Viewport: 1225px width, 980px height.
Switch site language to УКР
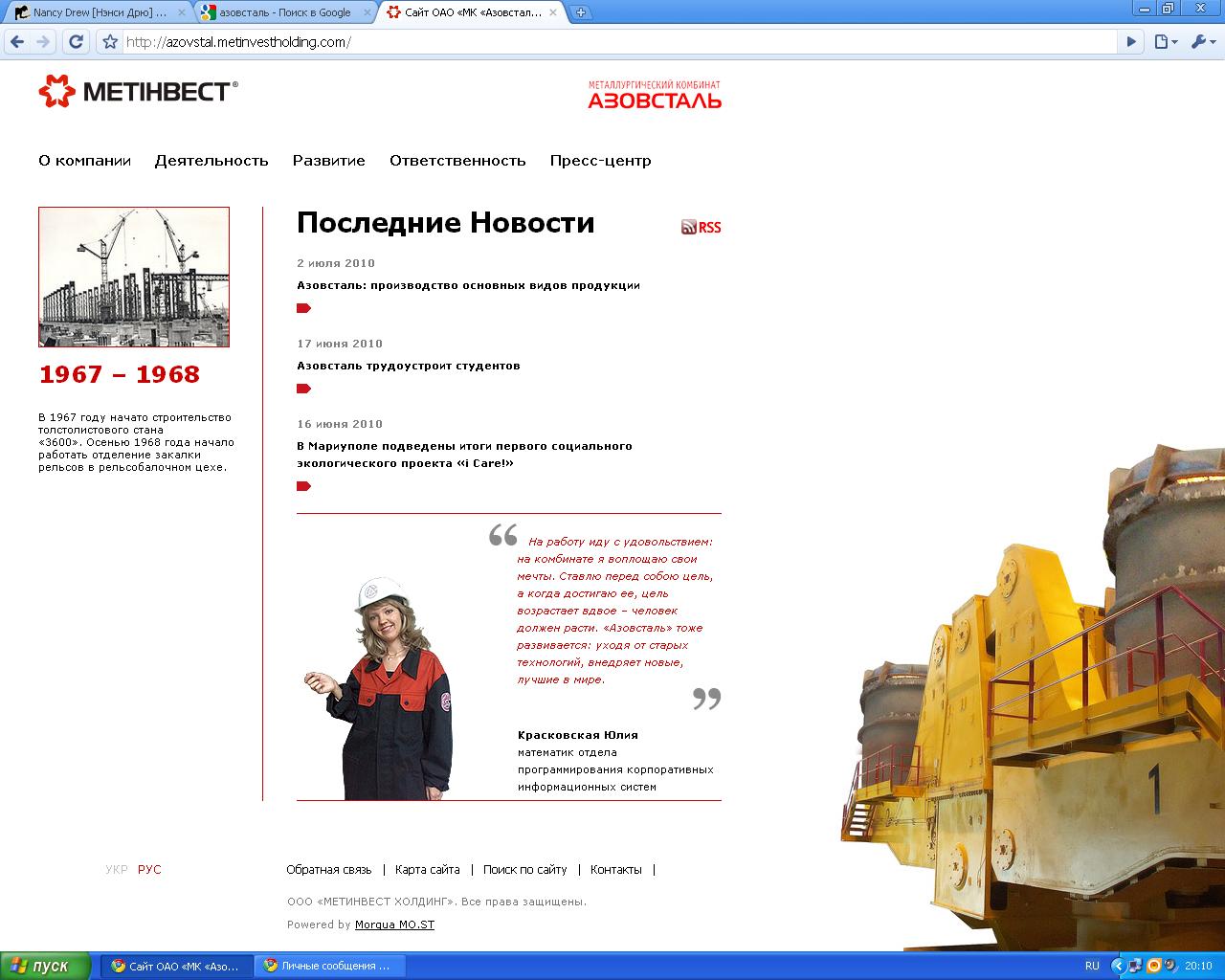117,870
